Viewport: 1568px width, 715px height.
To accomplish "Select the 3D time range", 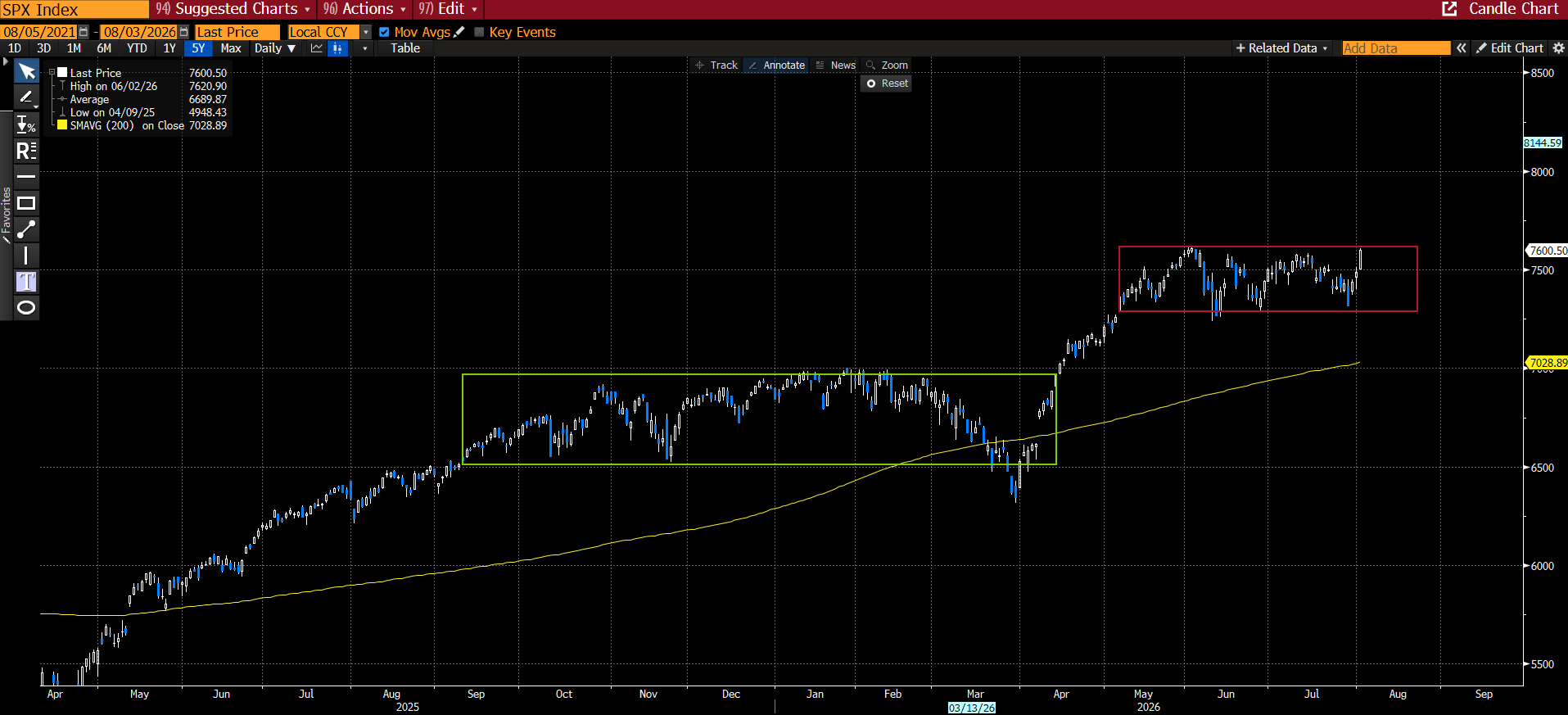I will click(44, 48).
